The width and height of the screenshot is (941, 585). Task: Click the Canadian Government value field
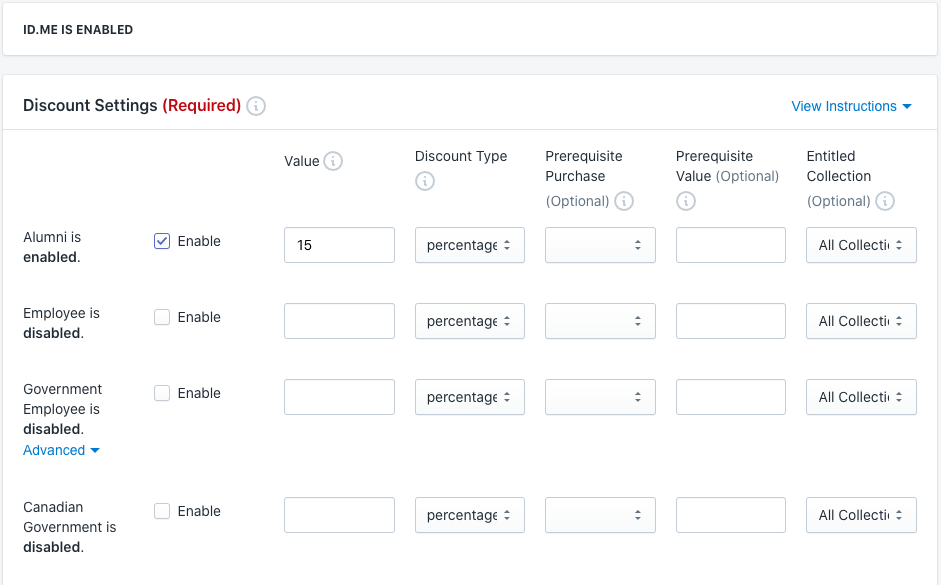pyautogui.click(x=340, y=515)
